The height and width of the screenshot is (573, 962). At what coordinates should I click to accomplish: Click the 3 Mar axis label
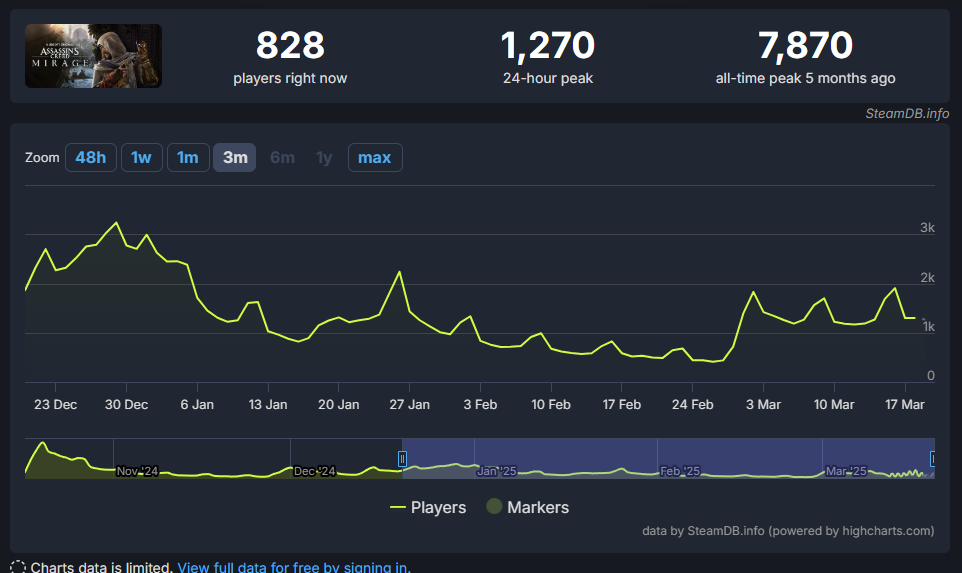point(763,405)
